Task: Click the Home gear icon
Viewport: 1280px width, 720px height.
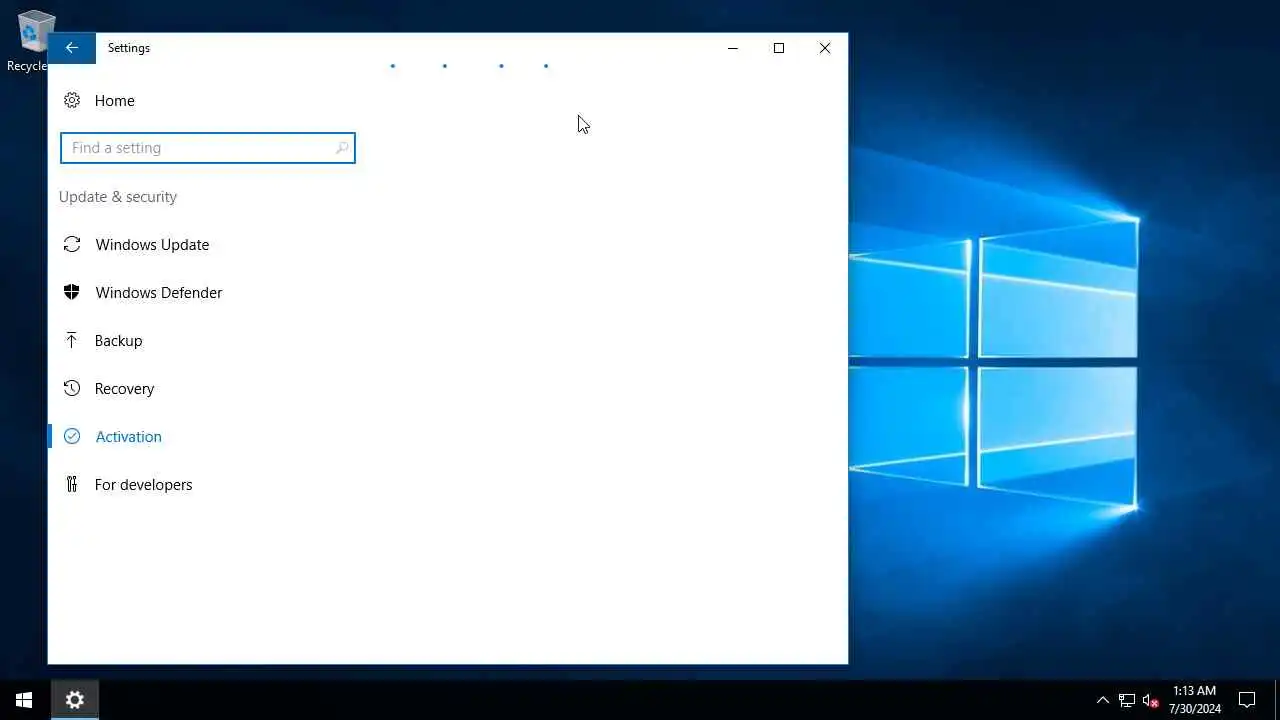Action: [x=71, y=100]
